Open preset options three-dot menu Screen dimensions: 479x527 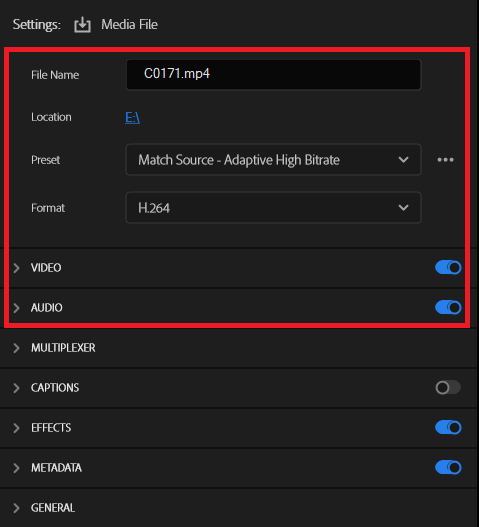445,160
